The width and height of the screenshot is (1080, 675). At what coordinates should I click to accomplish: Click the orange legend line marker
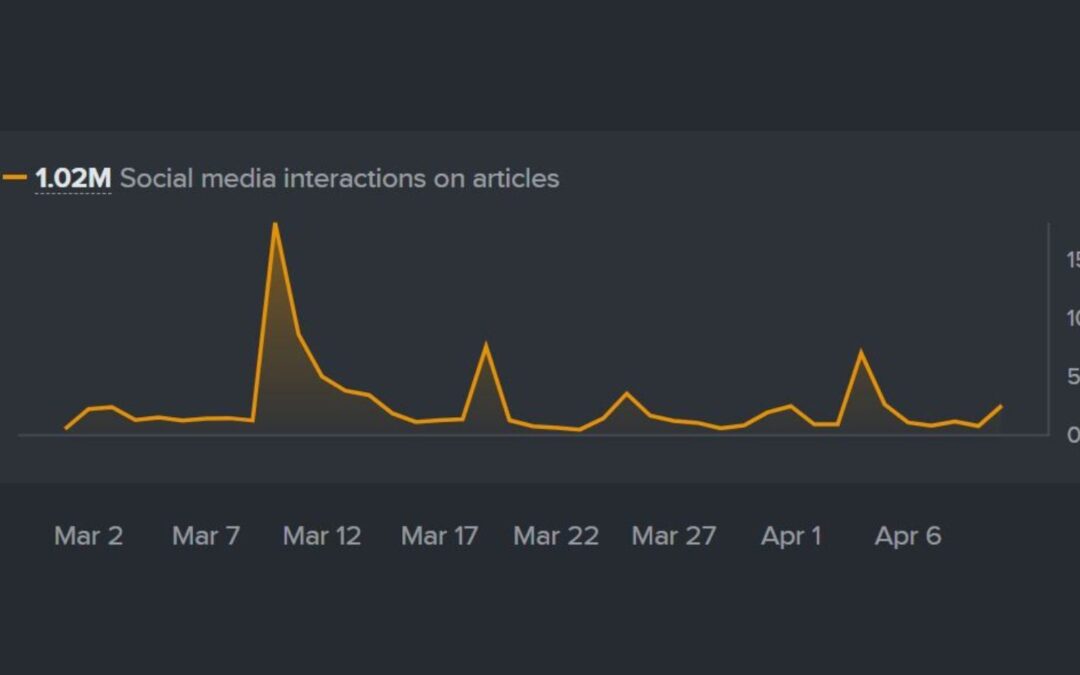click(15, 178)
